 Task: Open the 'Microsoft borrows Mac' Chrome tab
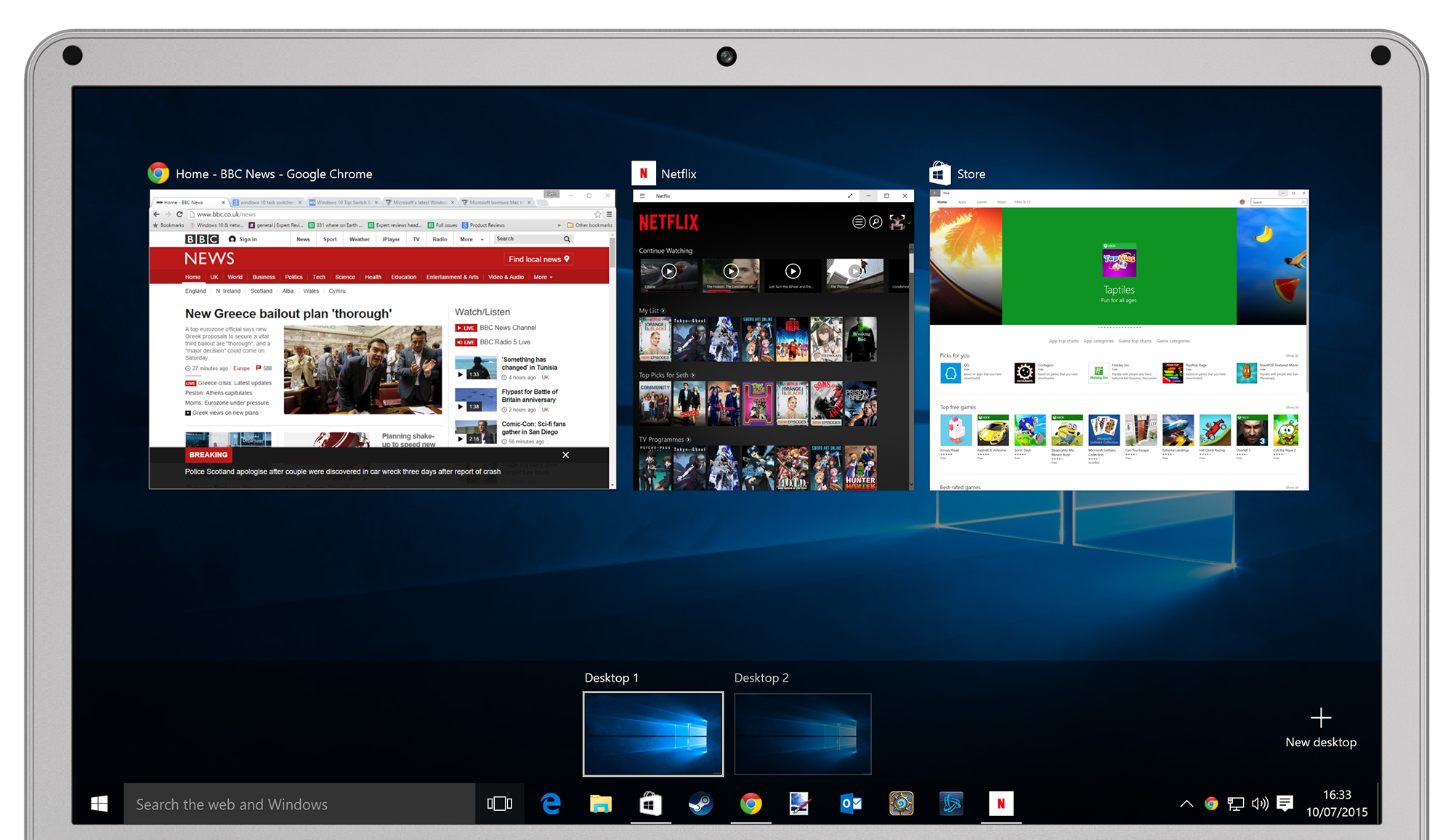tap(497, 203)
